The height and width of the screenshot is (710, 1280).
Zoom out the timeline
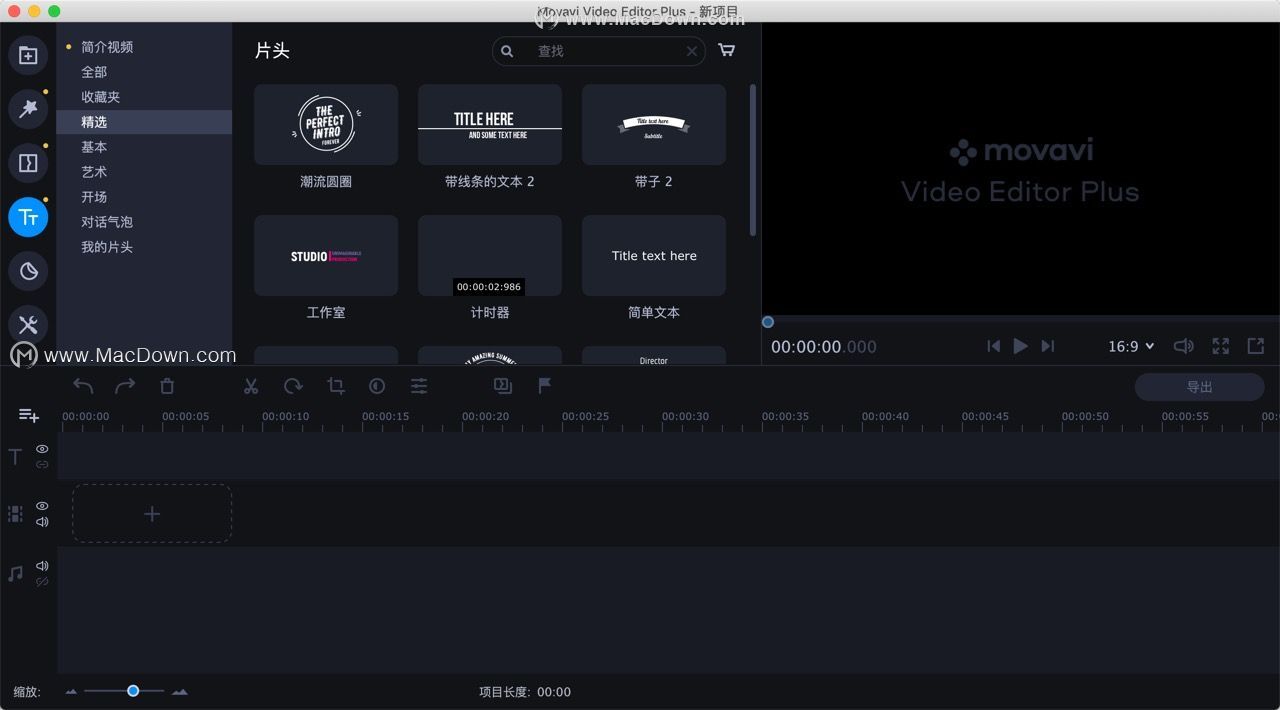[x=71, y=692]
